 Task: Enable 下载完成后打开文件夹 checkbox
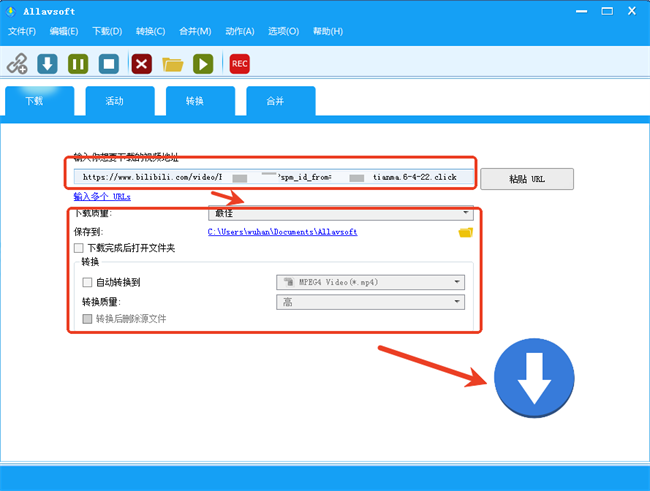(79, 247)
